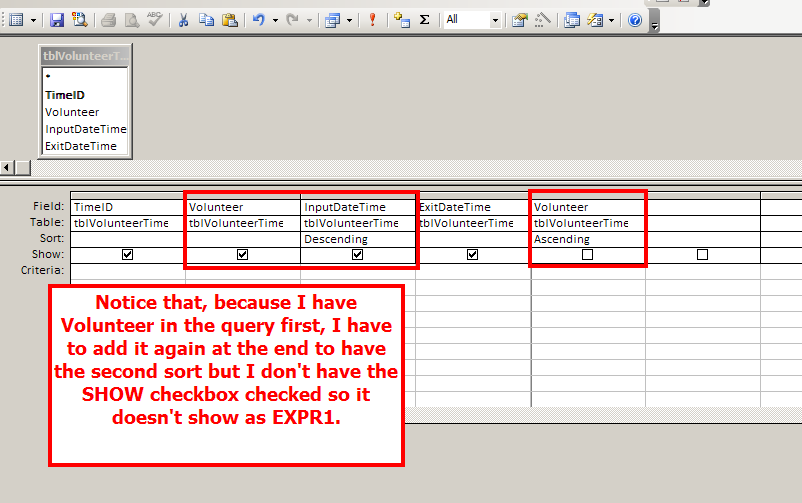Click the Print toolbar icon
Screen dimensions: 802x503
tap(108, 20)
